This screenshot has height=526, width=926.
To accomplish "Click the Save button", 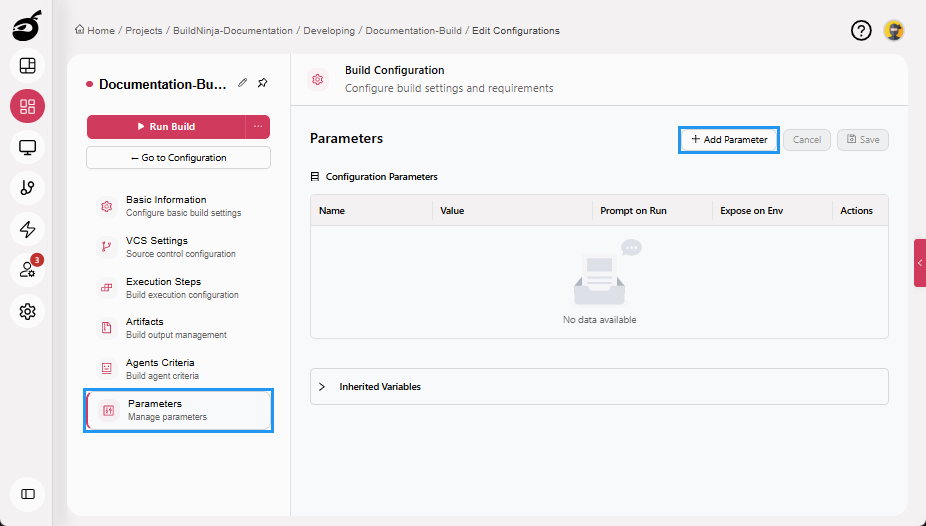I will 863,140.
